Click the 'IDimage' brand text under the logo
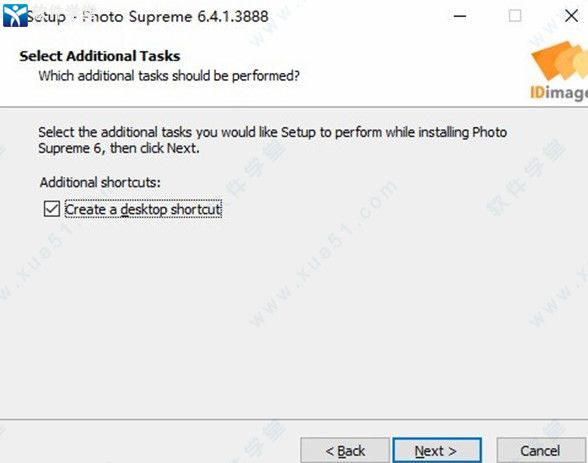 point(559,92)
